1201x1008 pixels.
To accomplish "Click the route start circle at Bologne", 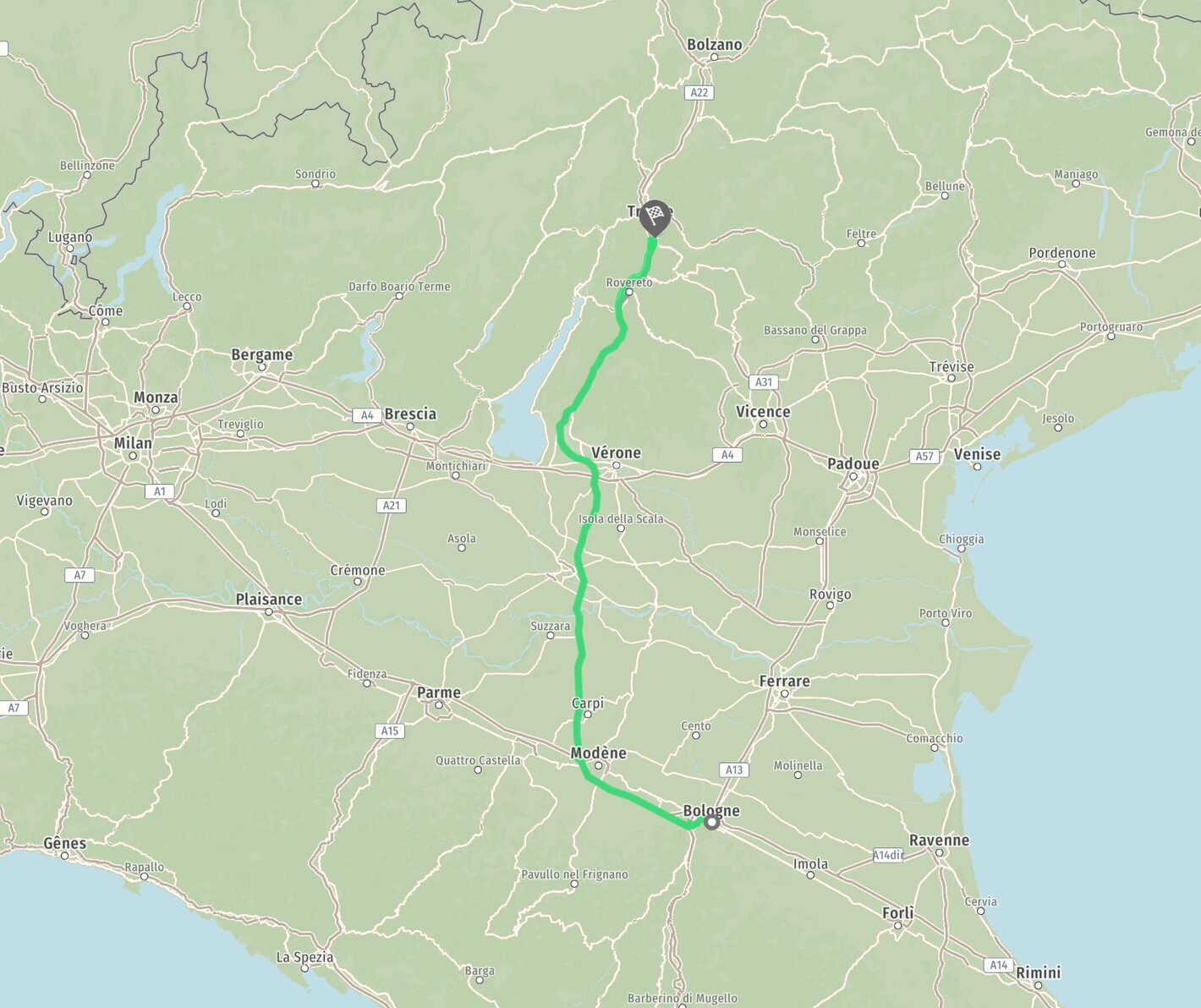I will tap(712, 822).
